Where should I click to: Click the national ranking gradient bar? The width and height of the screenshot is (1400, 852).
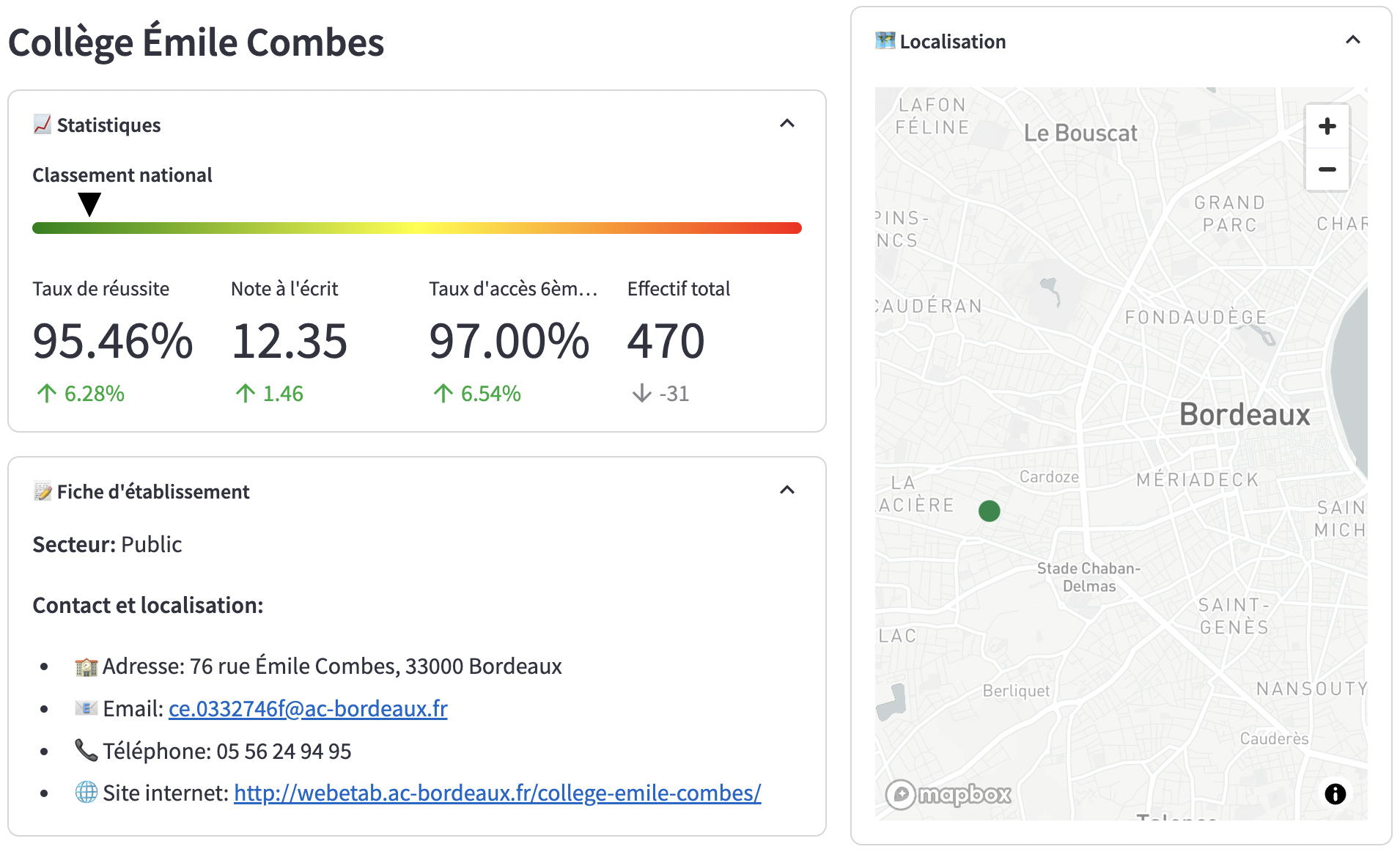[x=417, y=228]
